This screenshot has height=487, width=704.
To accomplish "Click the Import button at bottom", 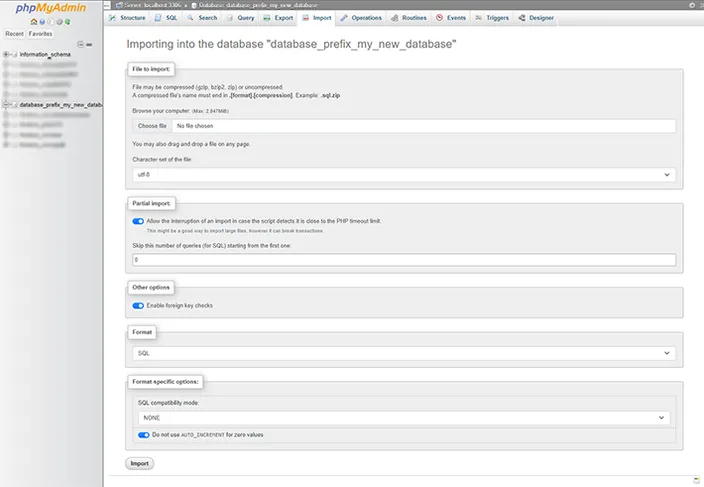I will [x=140, y=464].
